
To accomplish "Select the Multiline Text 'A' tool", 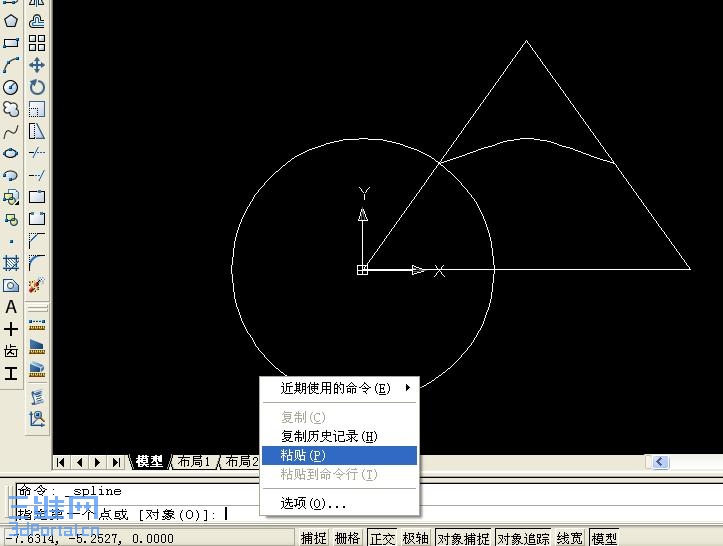I will coord(11,307).
